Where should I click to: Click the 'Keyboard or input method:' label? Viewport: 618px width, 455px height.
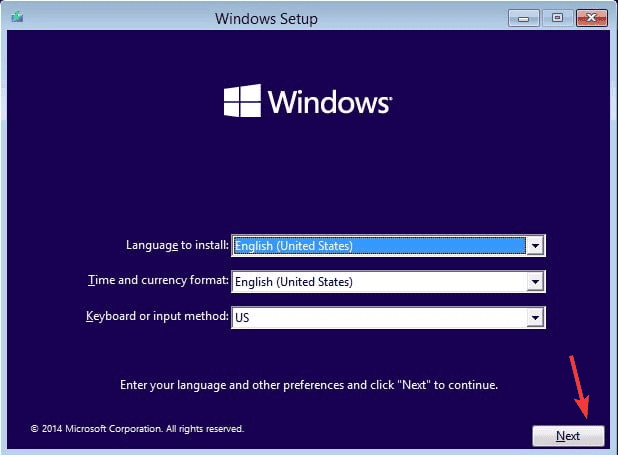157,316
